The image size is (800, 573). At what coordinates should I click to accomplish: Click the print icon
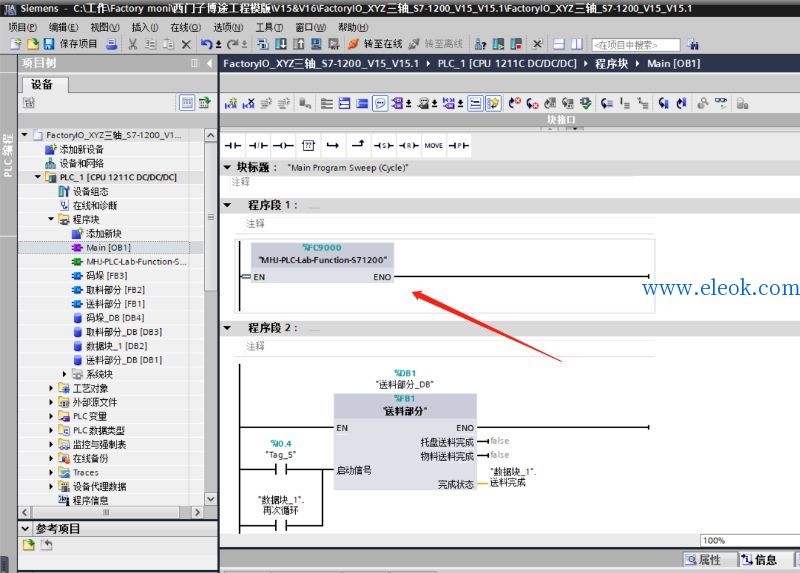pyautogui.click(x=111, y=44)
